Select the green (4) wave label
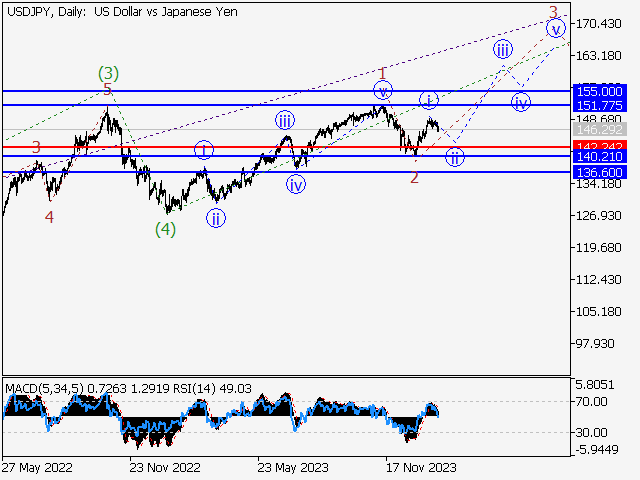Image resolution: width=640 pixels, height=480 pixels. [165, 229]
